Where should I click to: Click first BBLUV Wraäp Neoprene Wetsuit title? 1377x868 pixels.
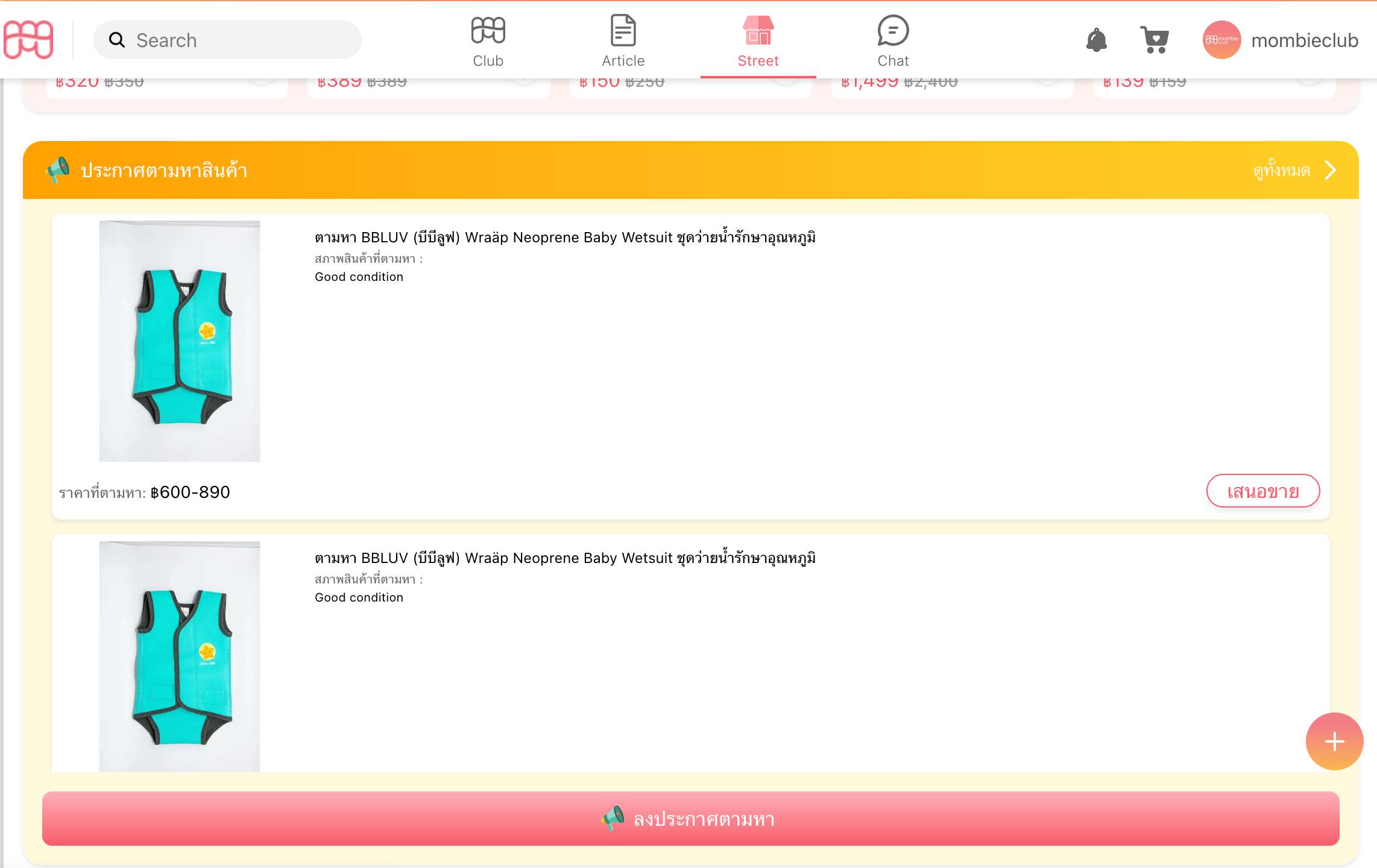565,237
